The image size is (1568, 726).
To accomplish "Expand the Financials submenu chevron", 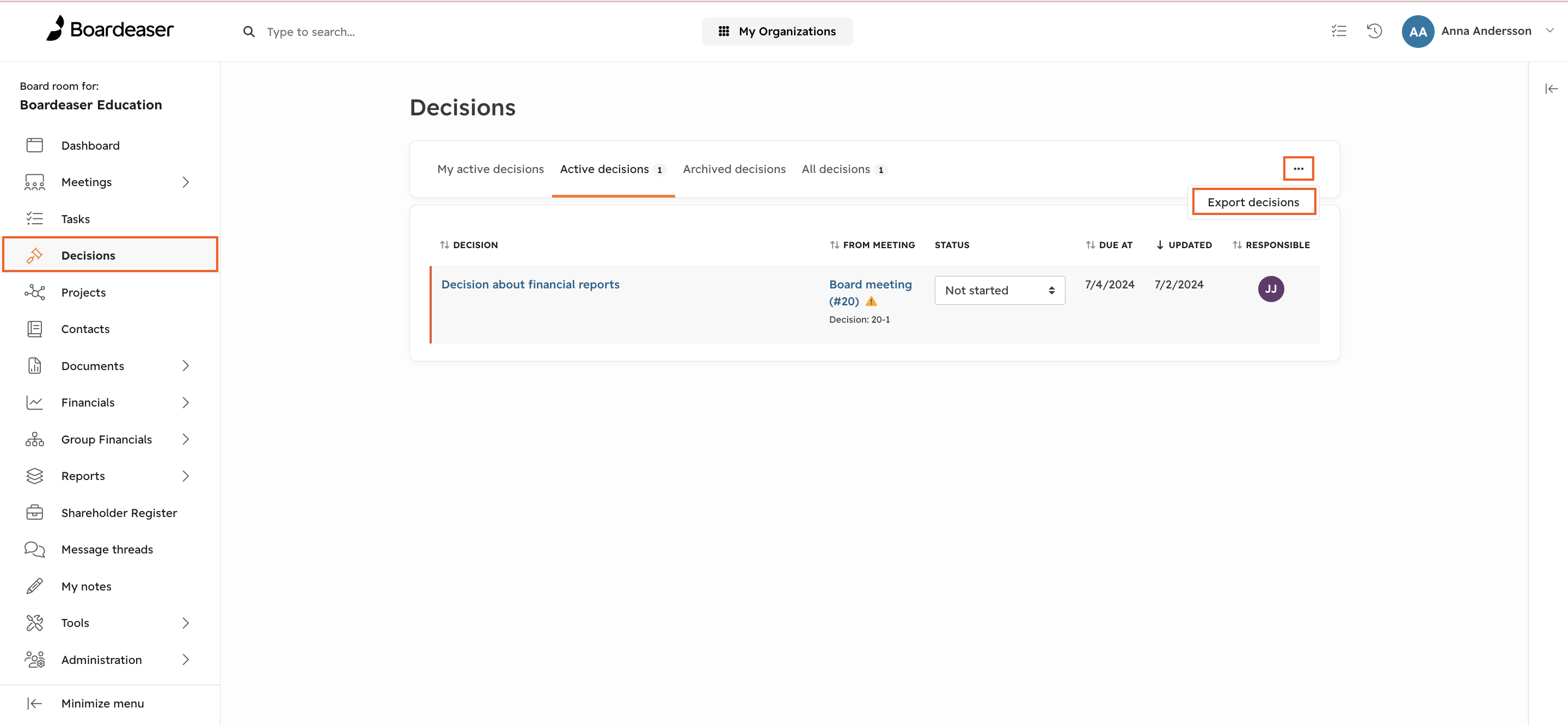I will [x=186, y=403].
